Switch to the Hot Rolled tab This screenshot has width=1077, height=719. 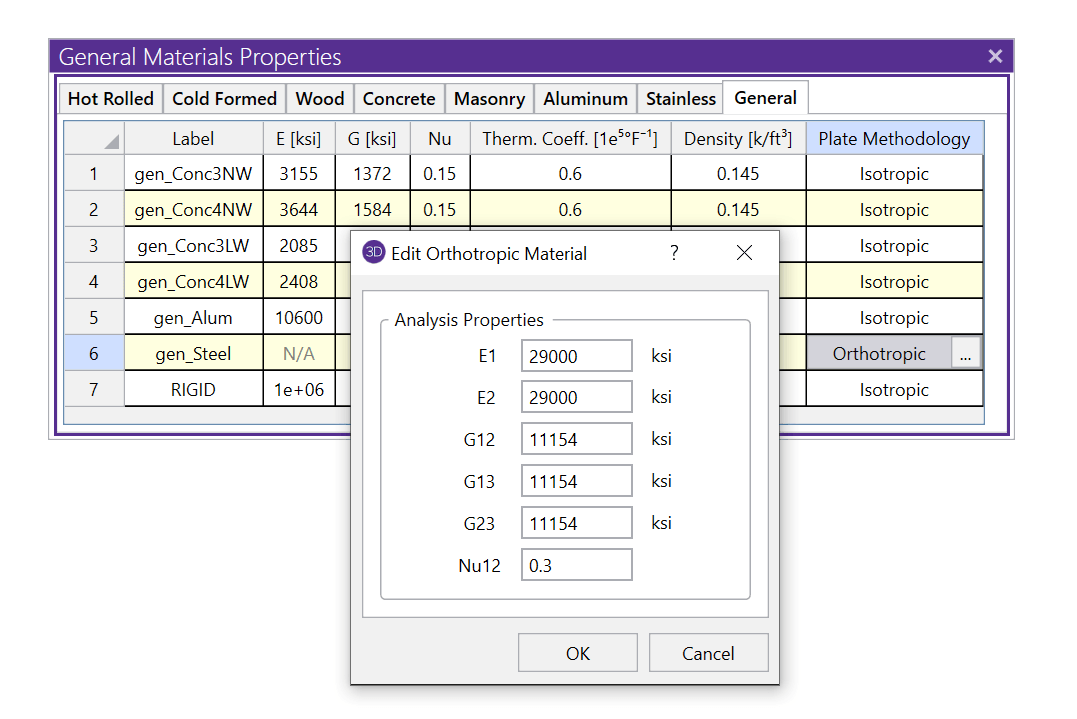111,99
